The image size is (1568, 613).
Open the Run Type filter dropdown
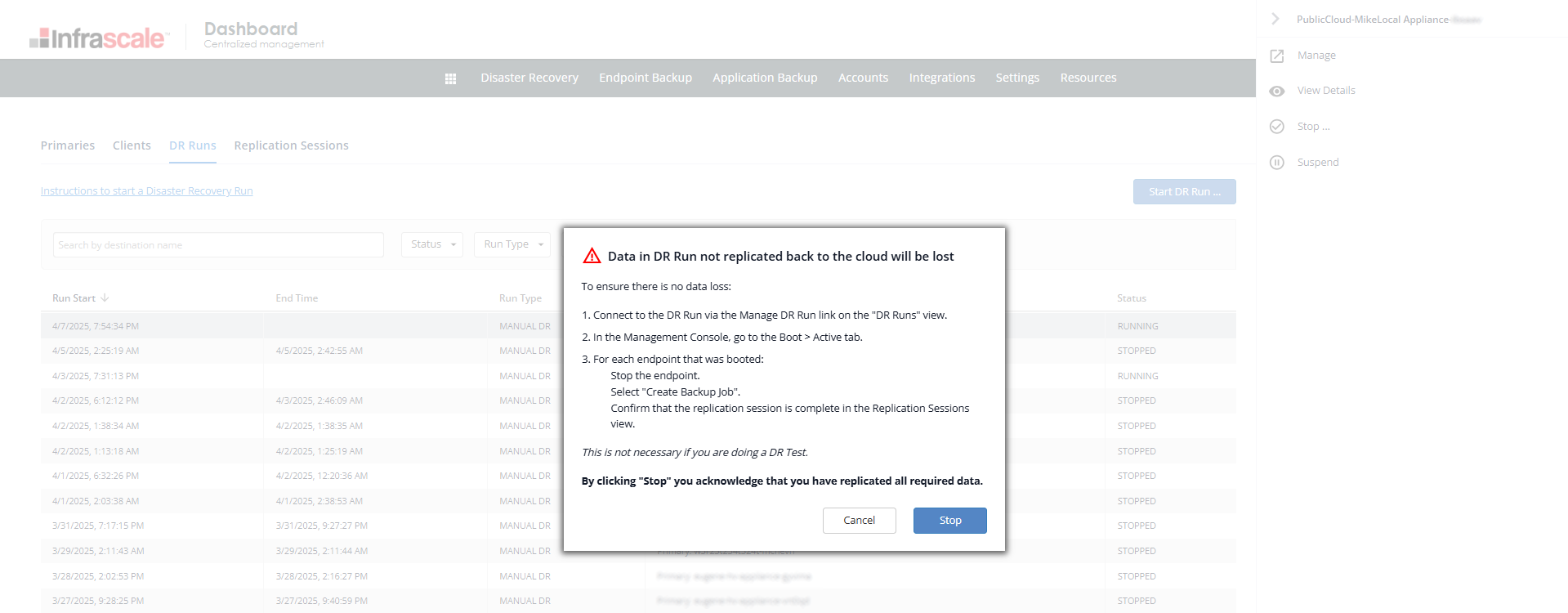(x=512, y=244)
